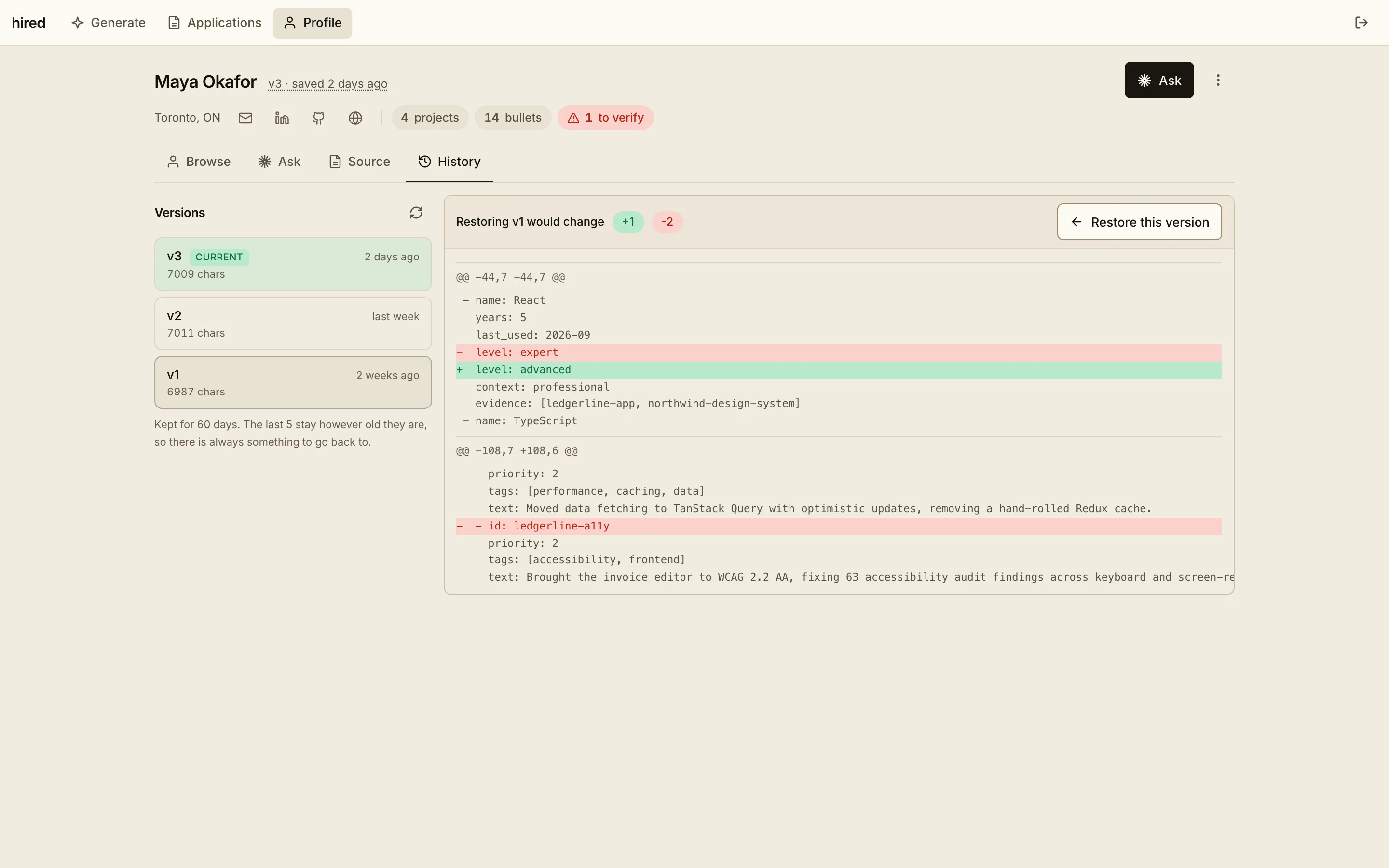Go to Applications in top navigation
The height and width of the screenshot is (868, 1389).
pos(215,23)
